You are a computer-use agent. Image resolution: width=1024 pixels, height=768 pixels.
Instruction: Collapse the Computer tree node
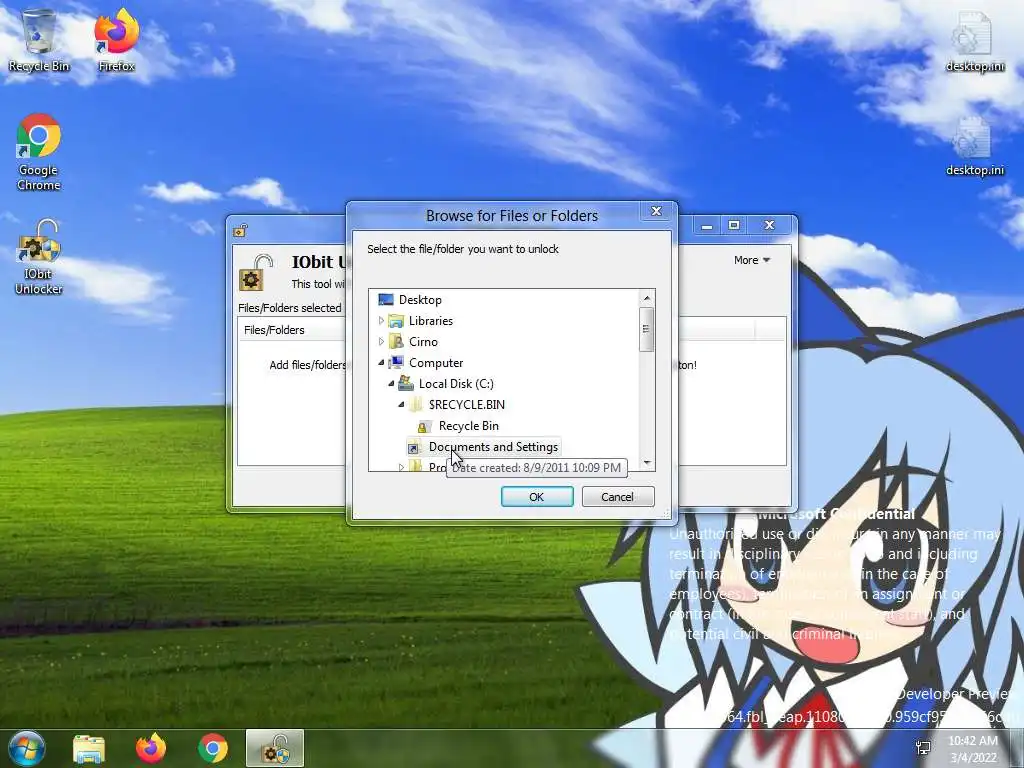tap(381, 362)
